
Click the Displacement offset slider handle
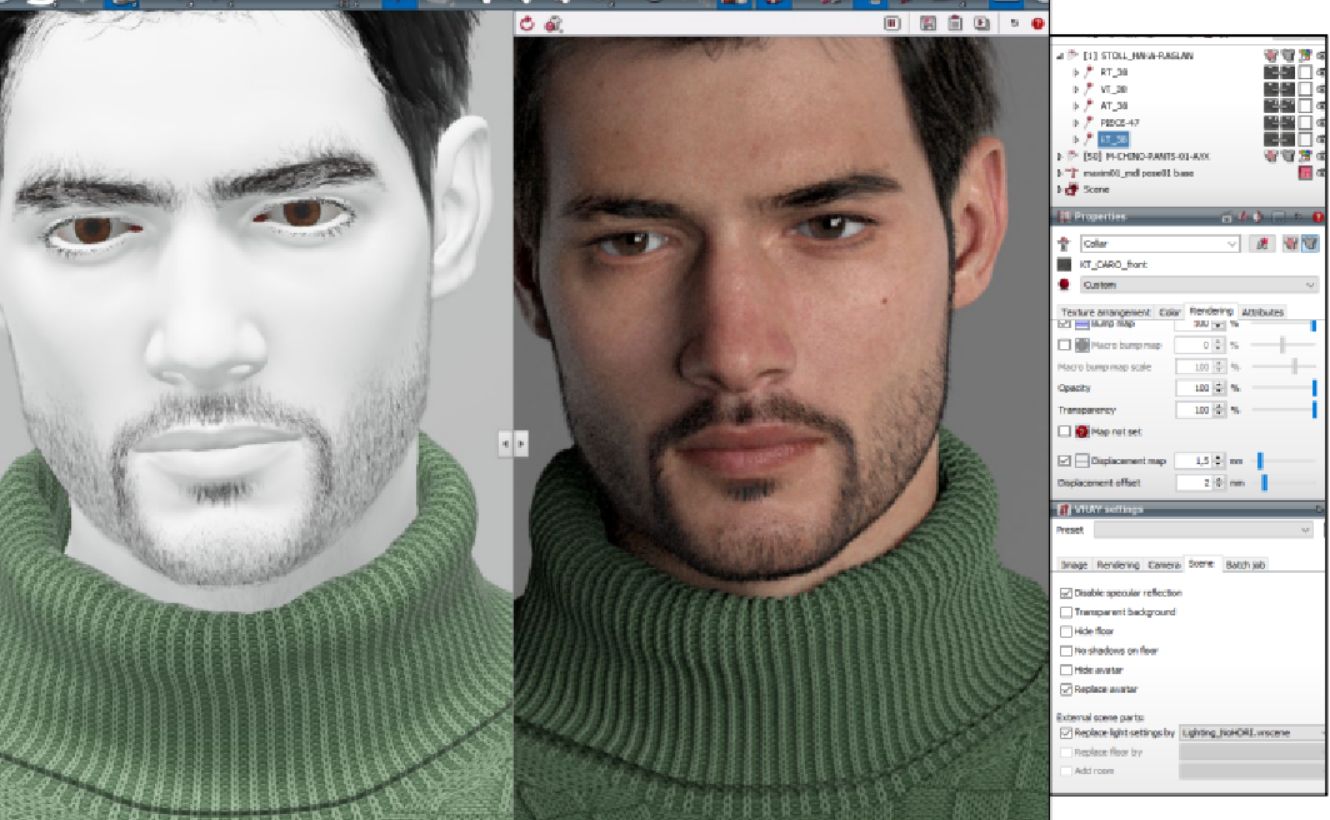pos(1264,483)
